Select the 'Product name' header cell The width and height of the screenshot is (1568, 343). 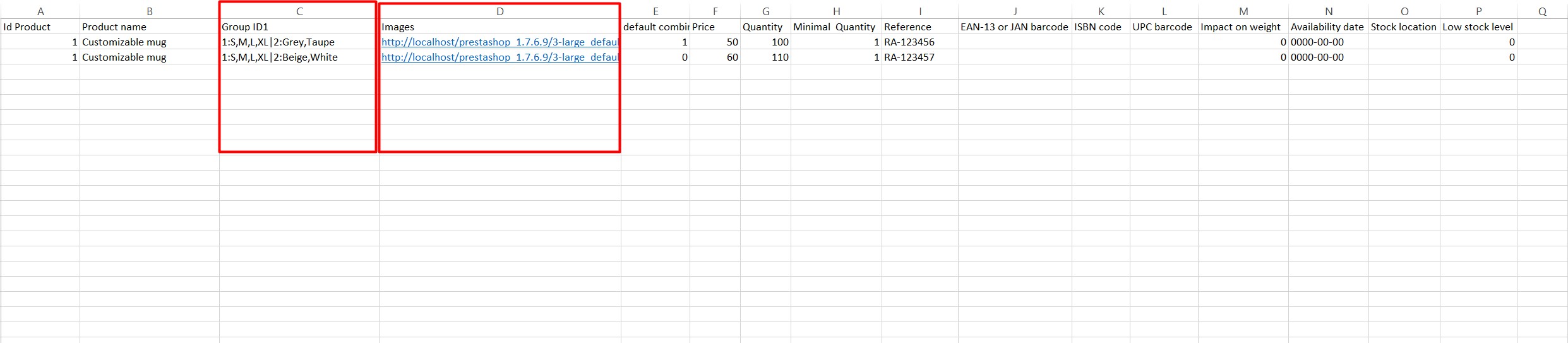click(x=149, y=27)
